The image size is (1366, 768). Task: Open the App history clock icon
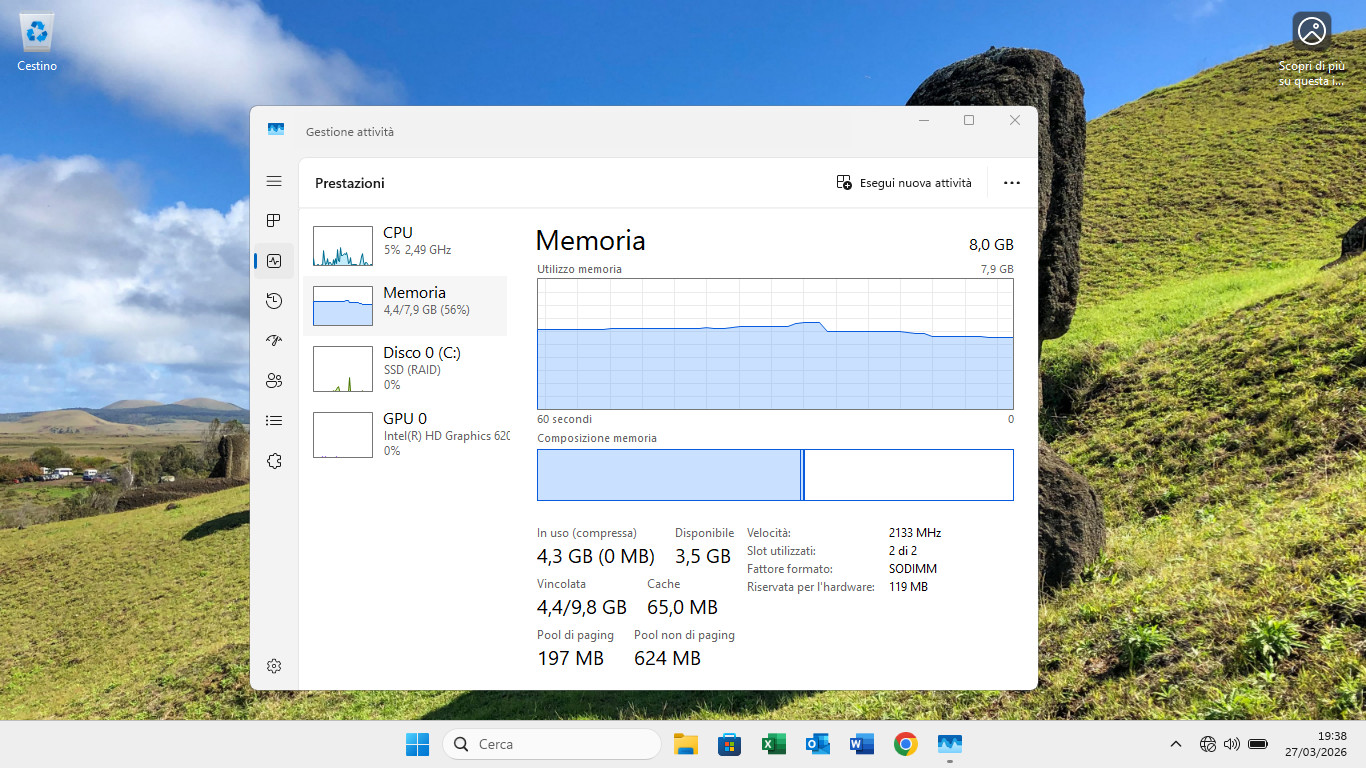coord(274,301)
